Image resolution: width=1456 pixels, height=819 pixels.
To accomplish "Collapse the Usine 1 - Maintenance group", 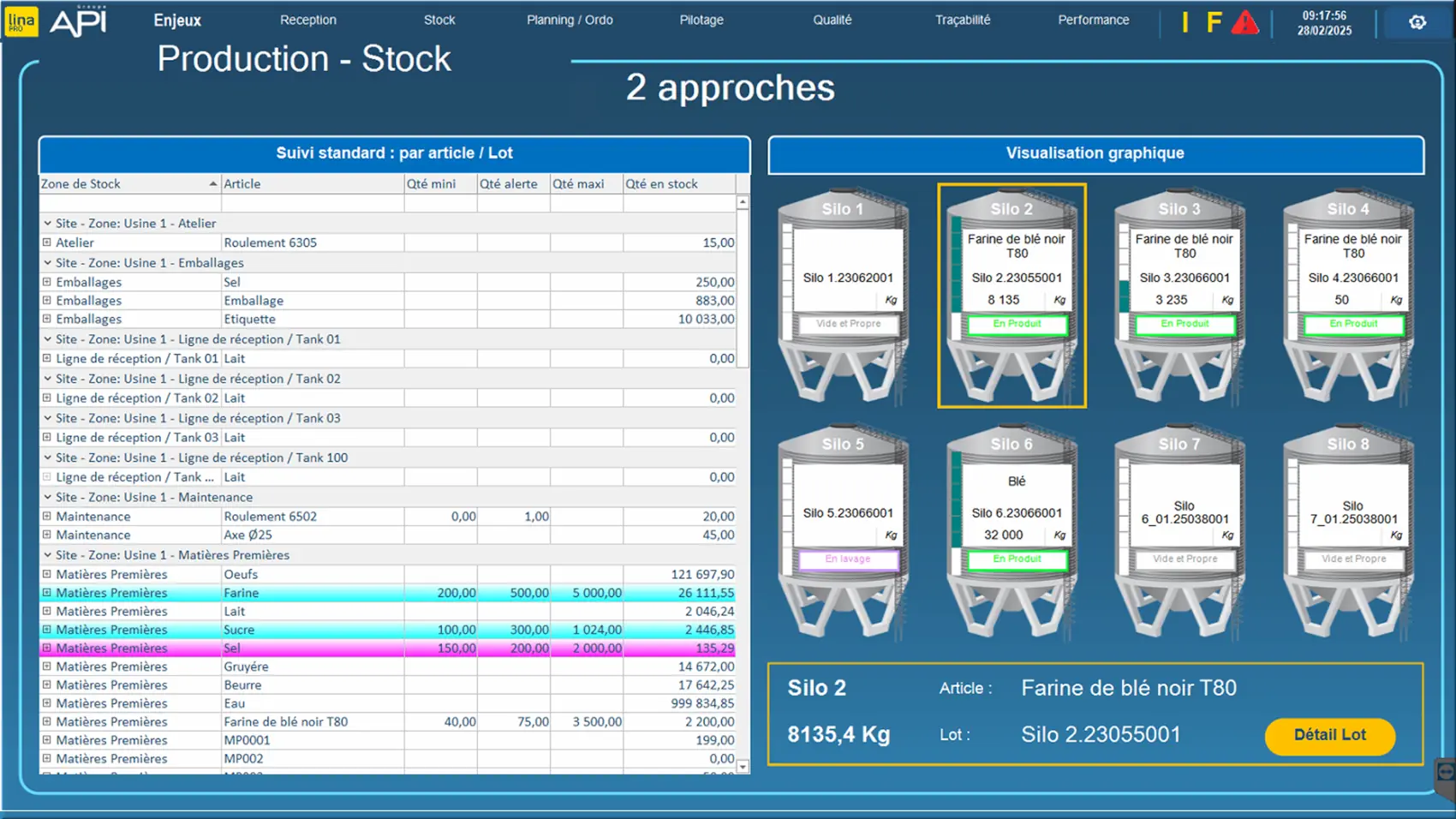I will click(x=48, y=497).
